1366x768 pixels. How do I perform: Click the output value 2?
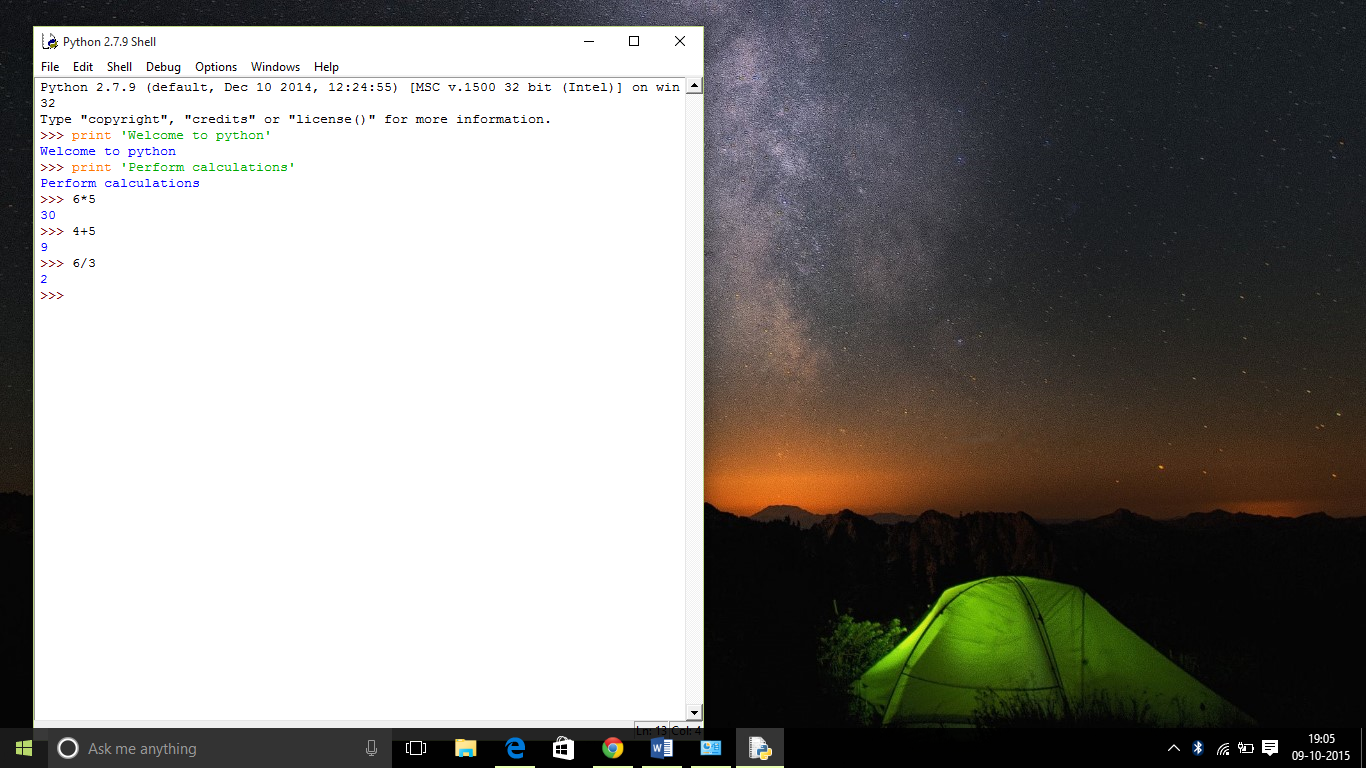44,279
